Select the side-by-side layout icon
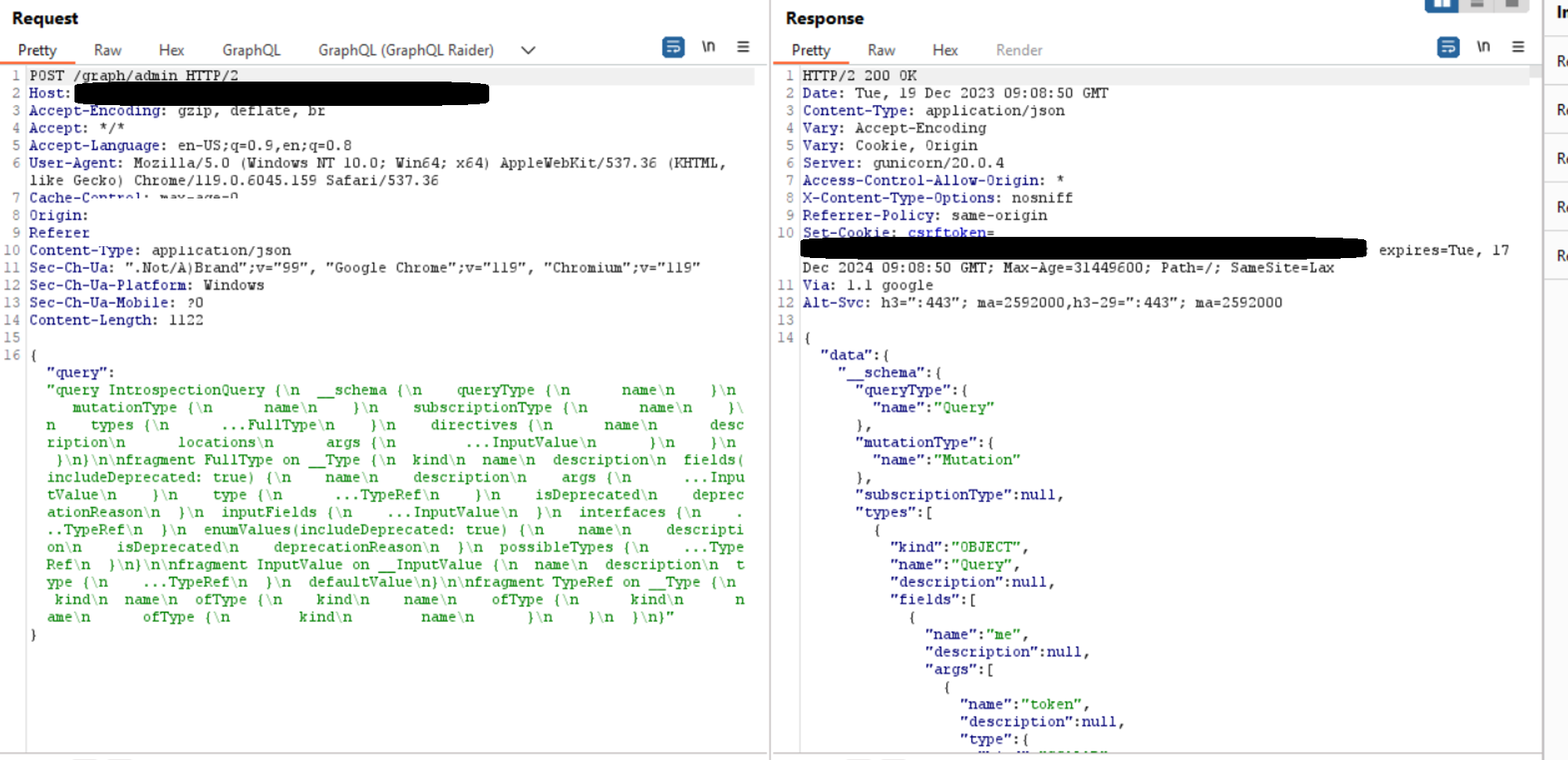Viewport: 1568px width, 760px height. pyautogui.click(x=1441, y=5)
